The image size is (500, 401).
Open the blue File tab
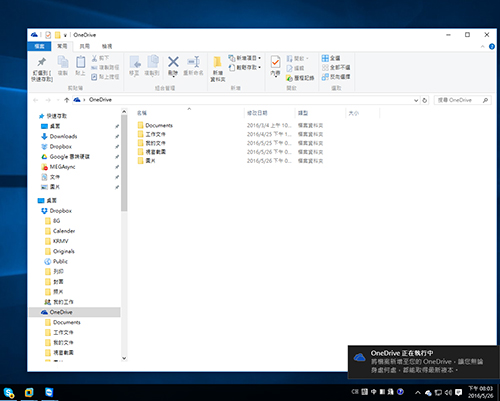pyautogui.click(x=39, y=46)
